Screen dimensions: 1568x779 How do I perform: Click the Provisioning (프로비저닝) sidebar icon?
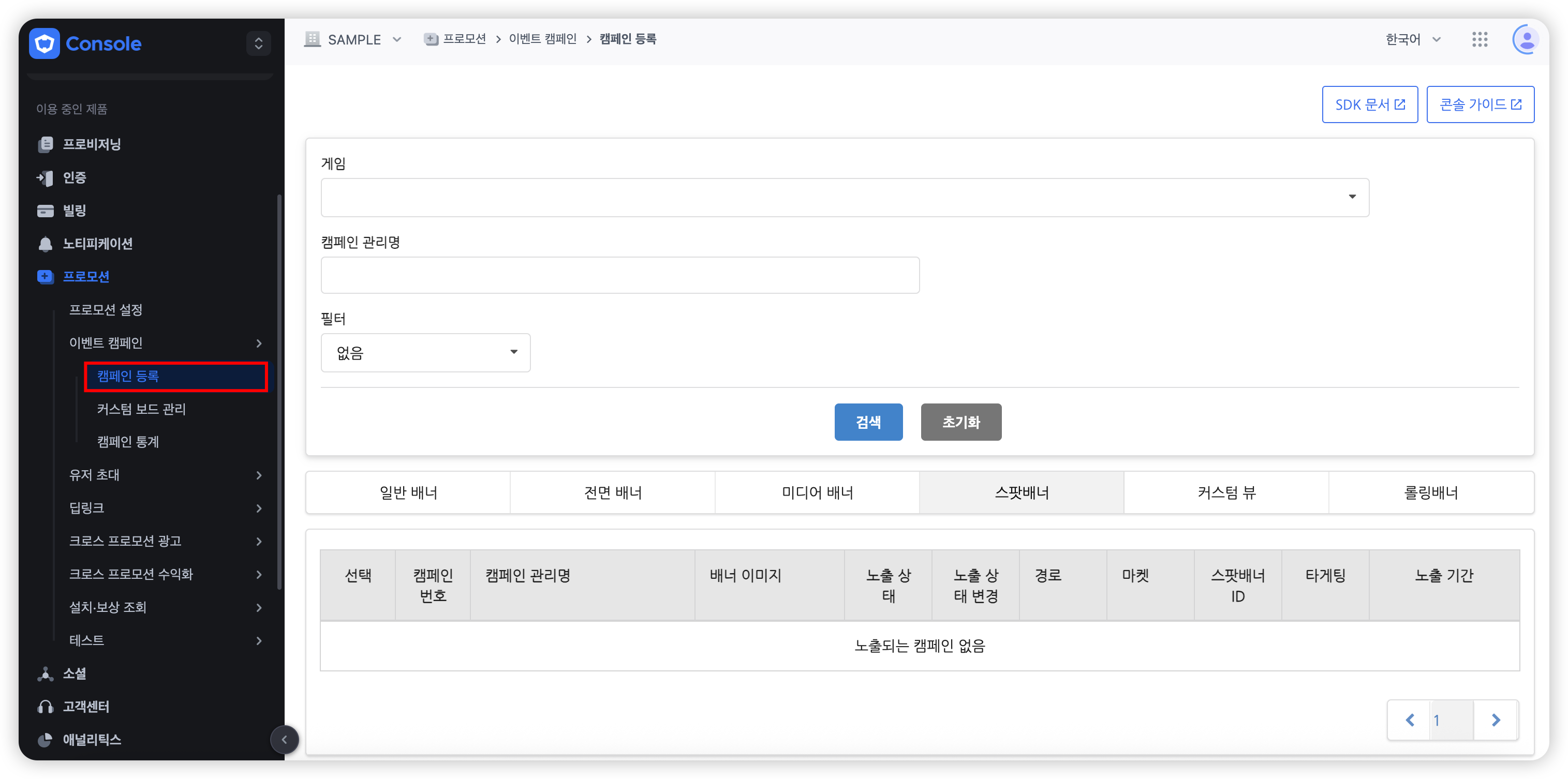[45, 144]
